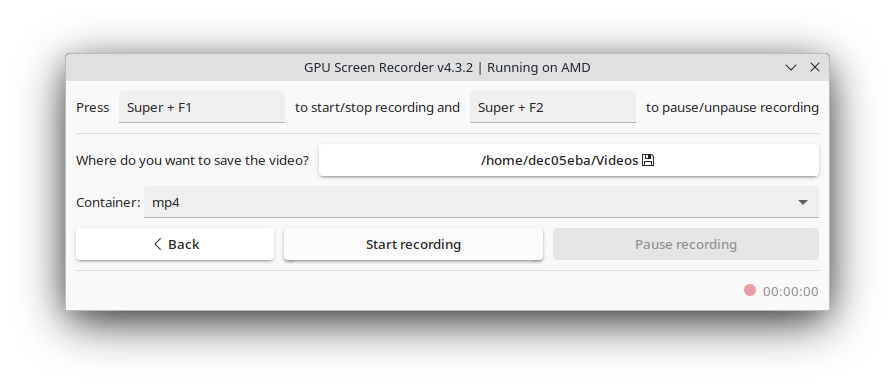This screenshot has width=895, height=388.
Task: Click the left chevron icon on Back
Action: tap(158, 244)
